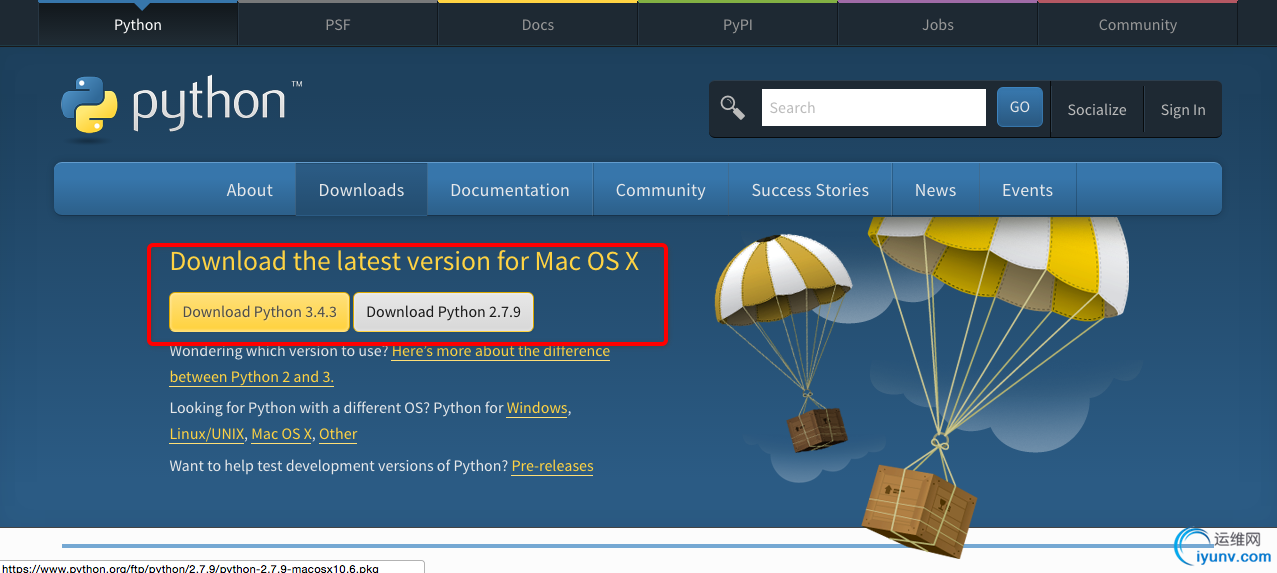Click the magnifying glass search icon
Image resolution: width=1277 pixels, height=573 pixels.
click(x=733, y=108)
